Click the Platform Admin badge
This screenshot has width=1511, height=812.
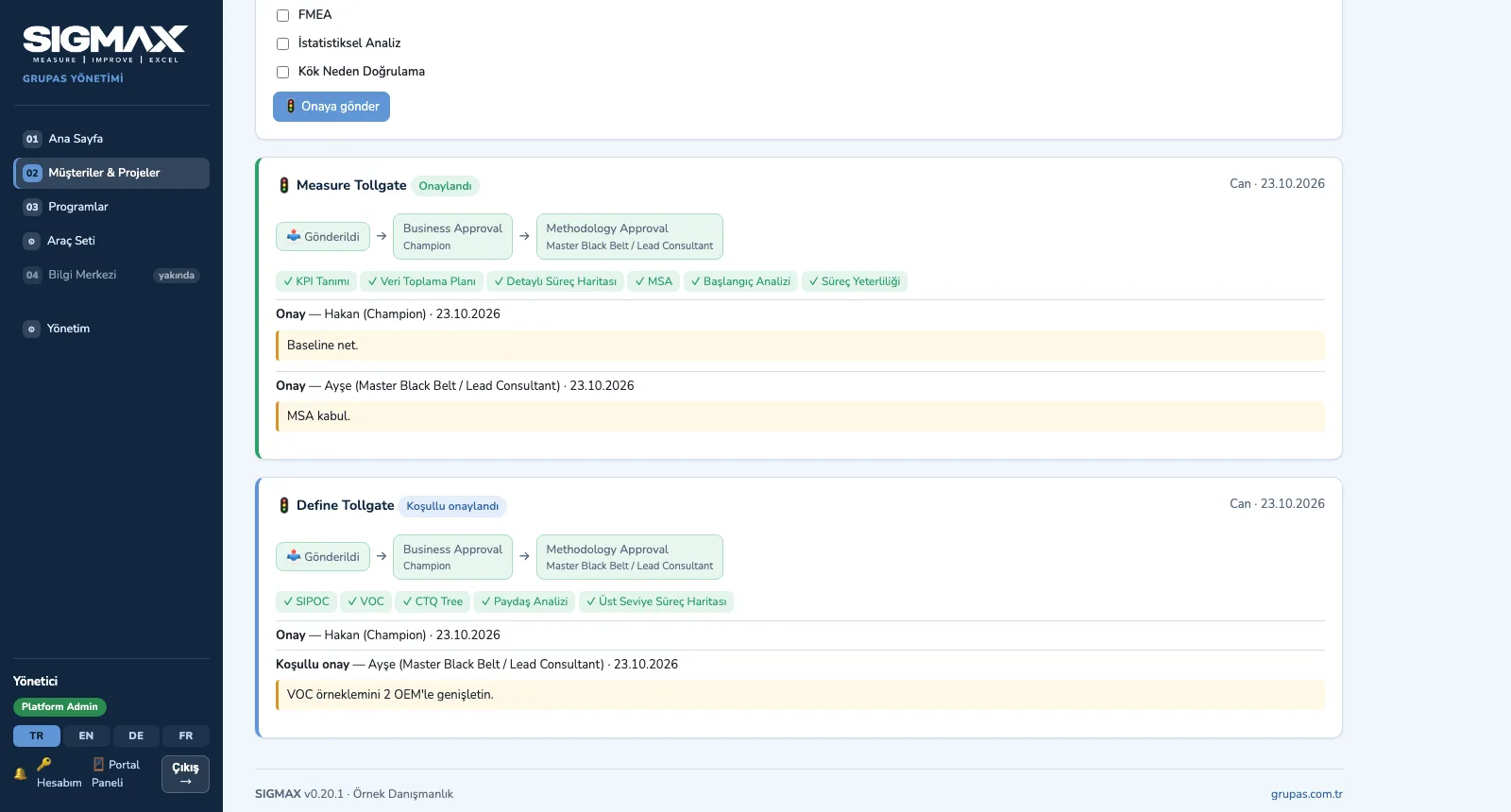(59, 707)
